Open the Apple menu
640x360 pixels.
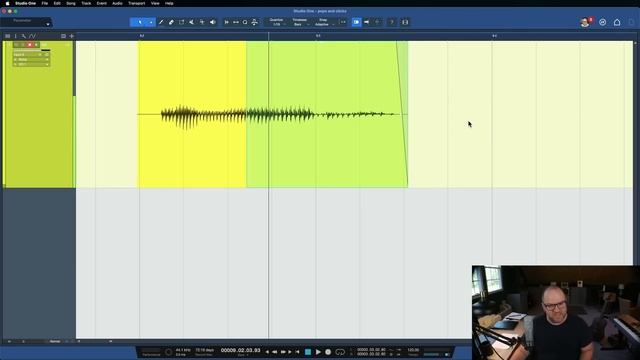coord(7,3)
